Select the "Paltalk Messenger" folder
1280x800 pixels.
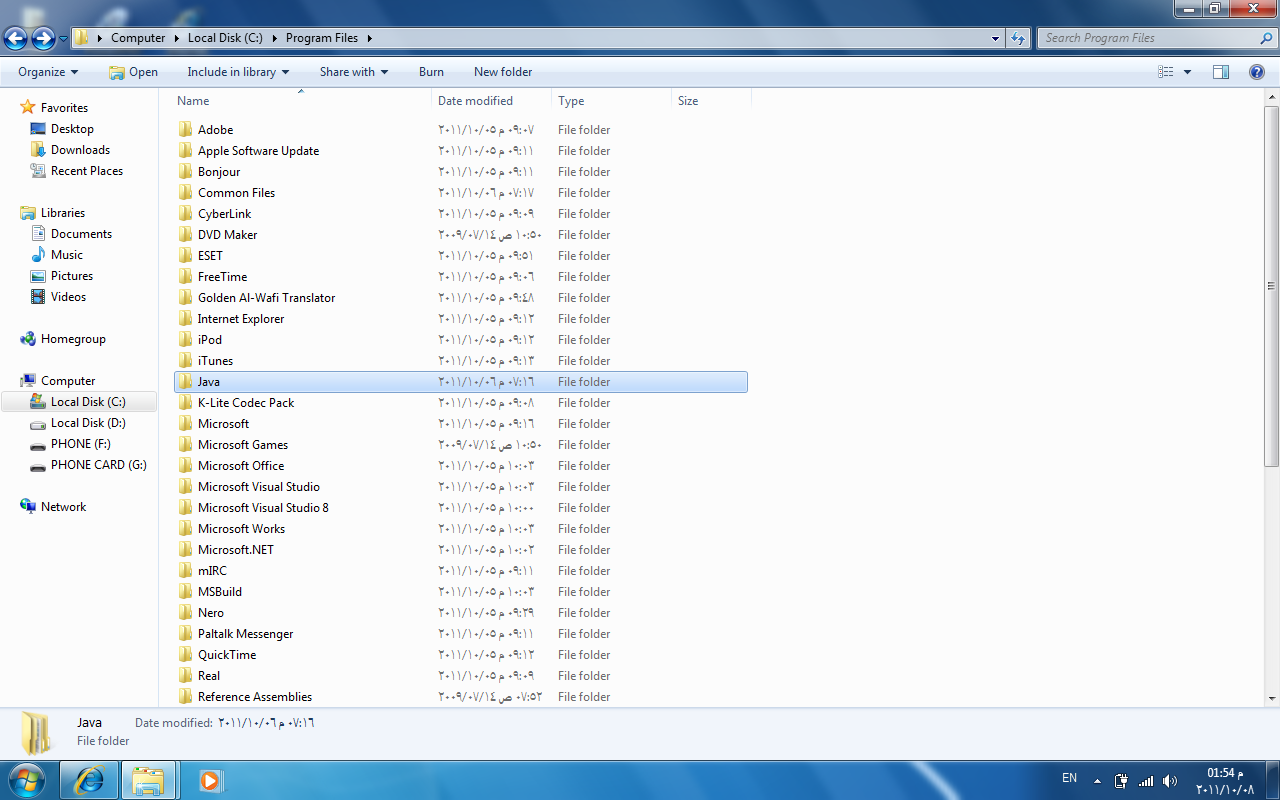pos(245,634)
